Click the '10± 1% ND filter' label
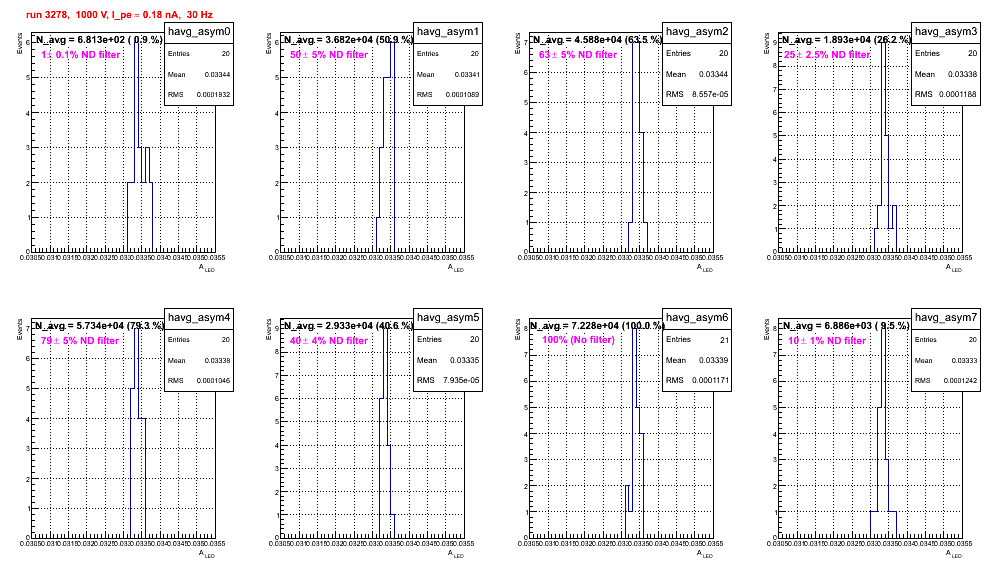This screenshot has width=996, height=572. pos(827,341)
